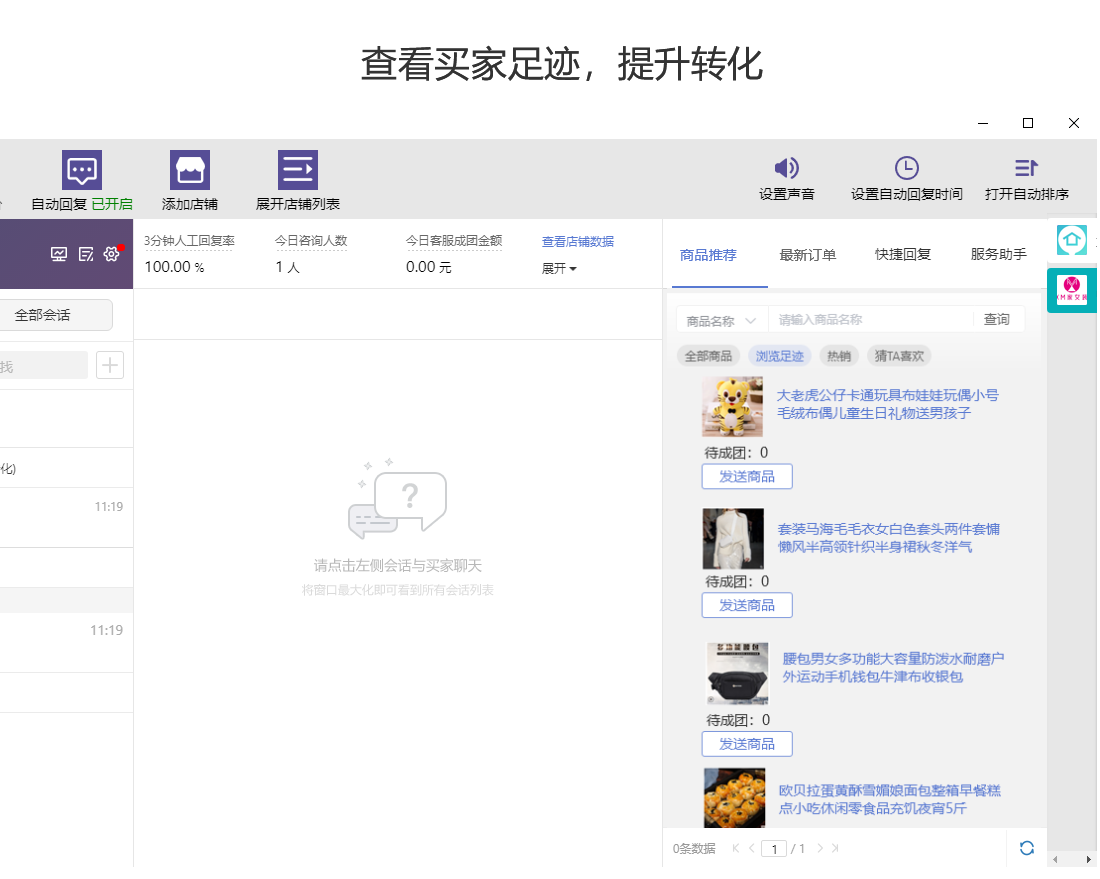Image resolution: width=1100 pixels, height=879 pixels.
Task: Select the 热销 filter chip
Action: (837, 356)
